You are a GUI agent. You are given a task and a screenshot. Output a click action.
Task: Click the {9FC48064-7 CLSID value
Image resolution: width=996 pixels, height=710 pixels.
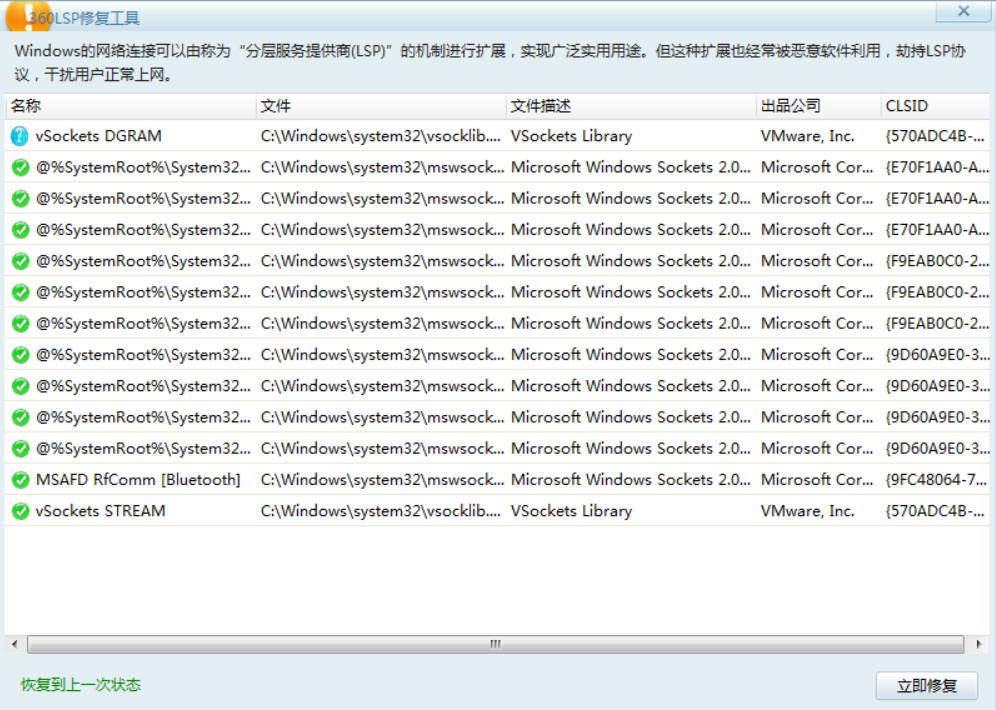pyautogui.click(x=936, y=479)
